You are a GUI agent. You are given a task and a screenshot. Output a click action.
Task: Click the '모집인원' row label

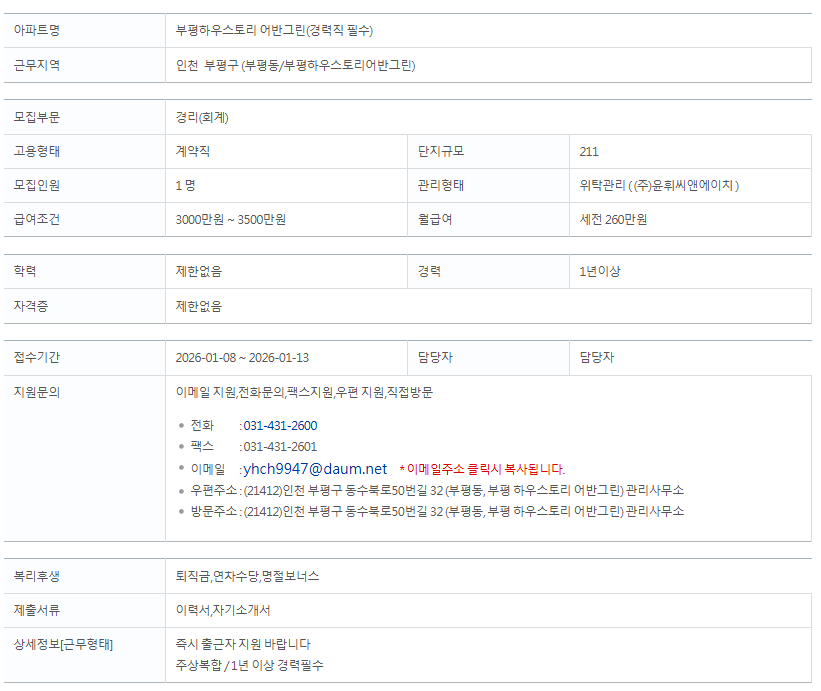tap(37, 185)
